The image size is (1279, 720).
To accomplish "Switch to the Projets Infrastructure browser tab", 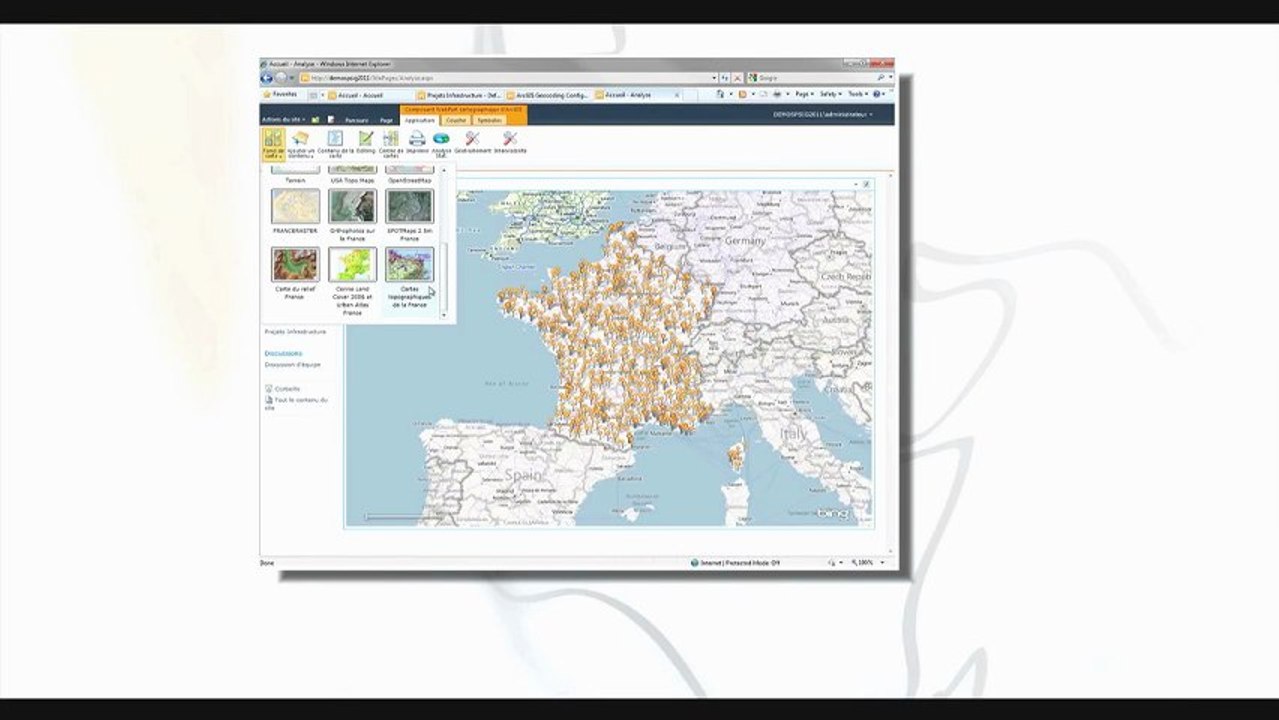I will 458,95.
